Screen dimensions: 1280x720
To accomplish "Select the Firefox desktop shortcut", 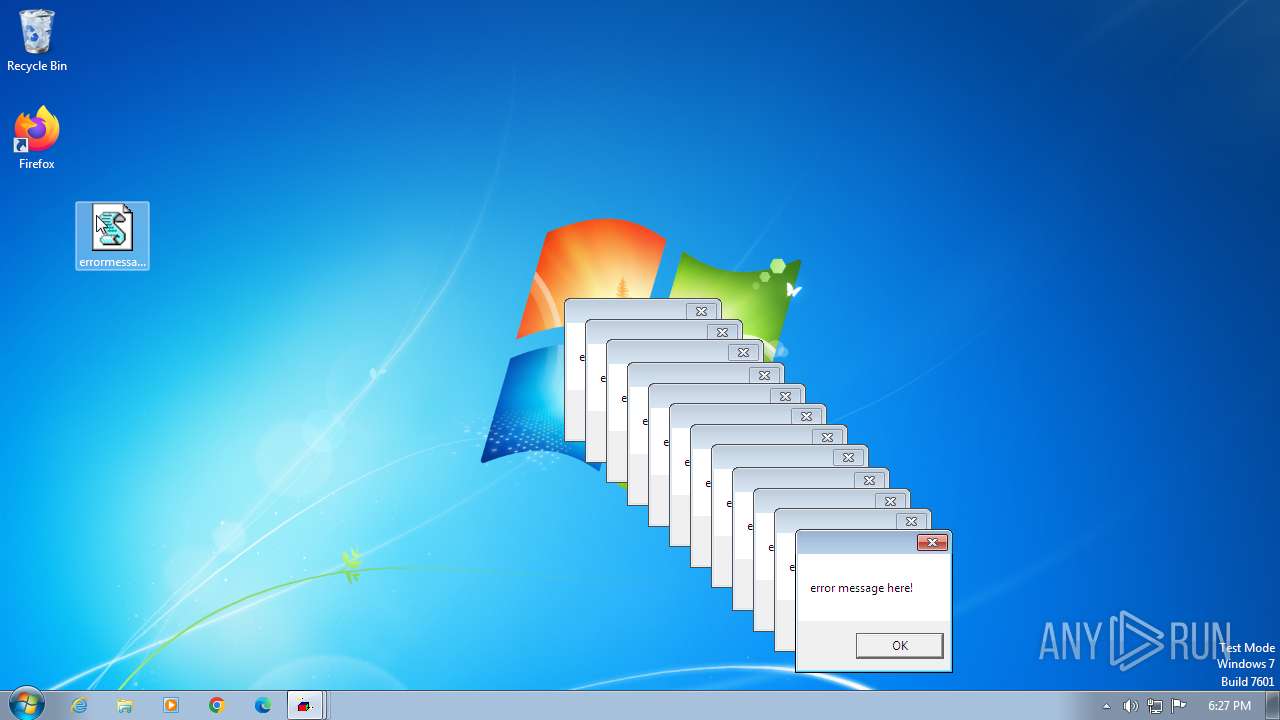I will pos(37,139).
